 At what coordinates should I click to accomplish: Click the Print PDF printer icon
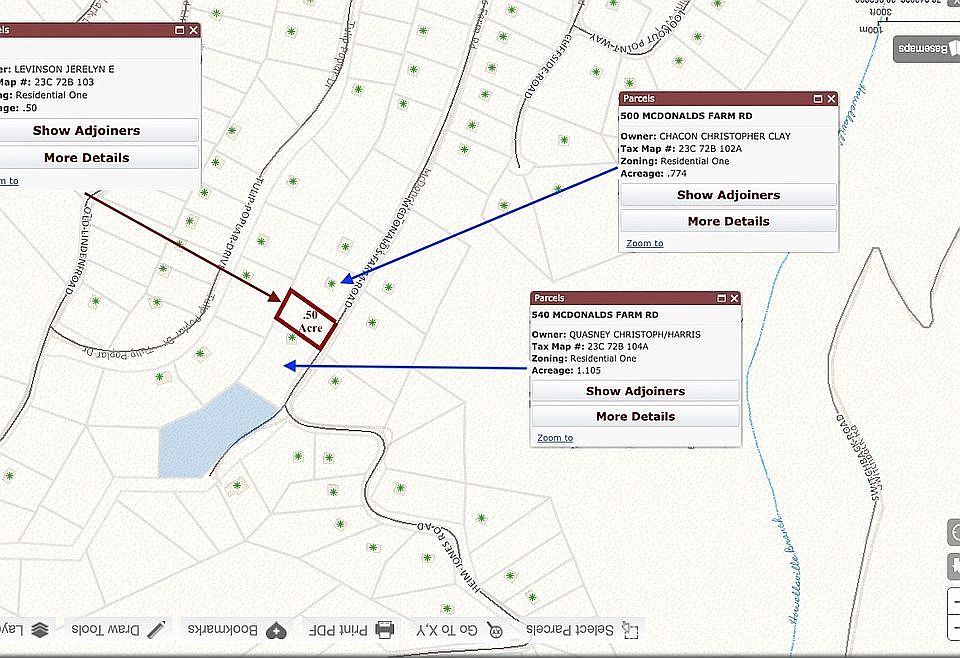point(385,631)
